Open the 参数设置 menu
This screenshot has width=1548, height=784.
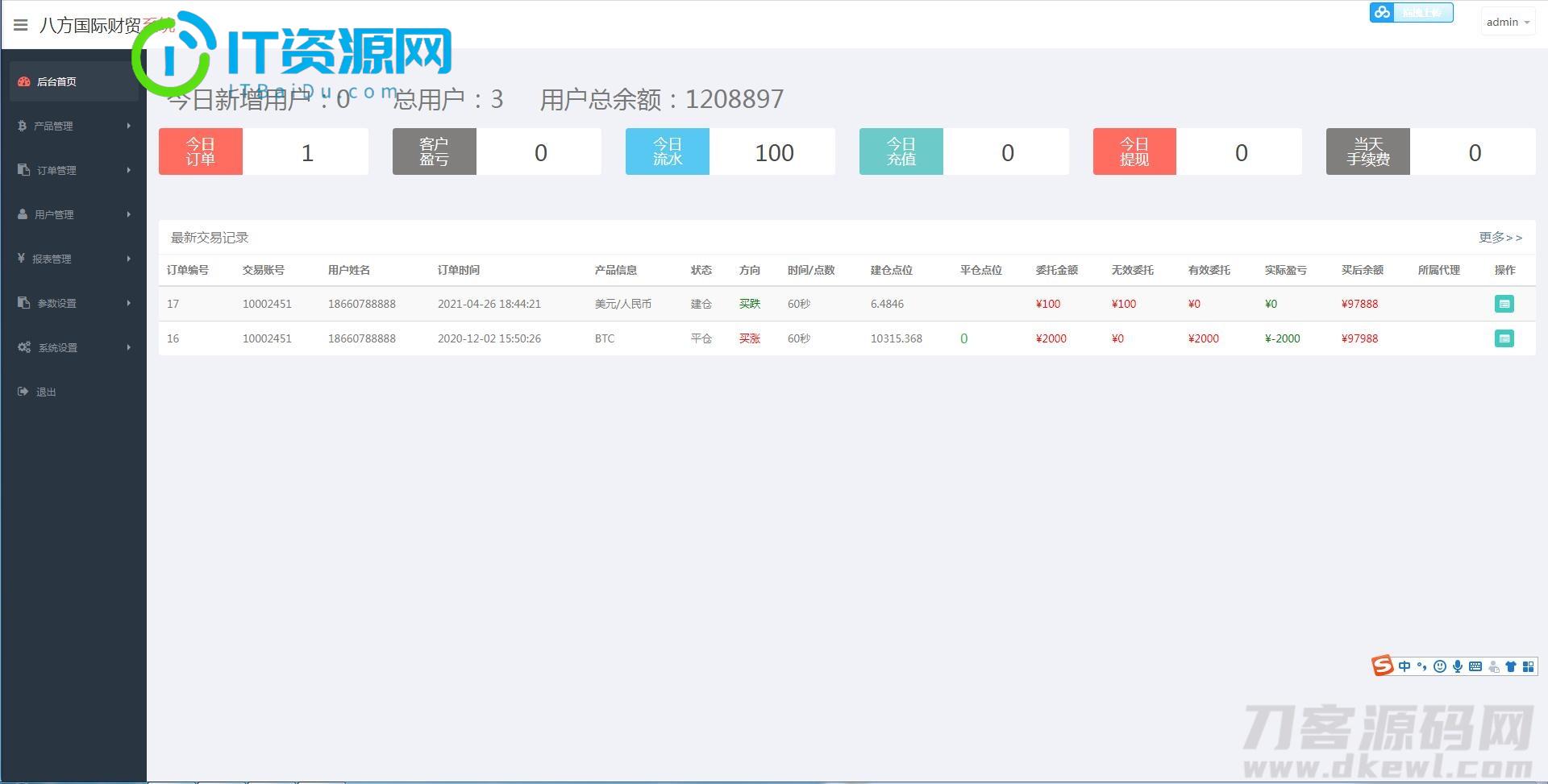pos(73,303)
